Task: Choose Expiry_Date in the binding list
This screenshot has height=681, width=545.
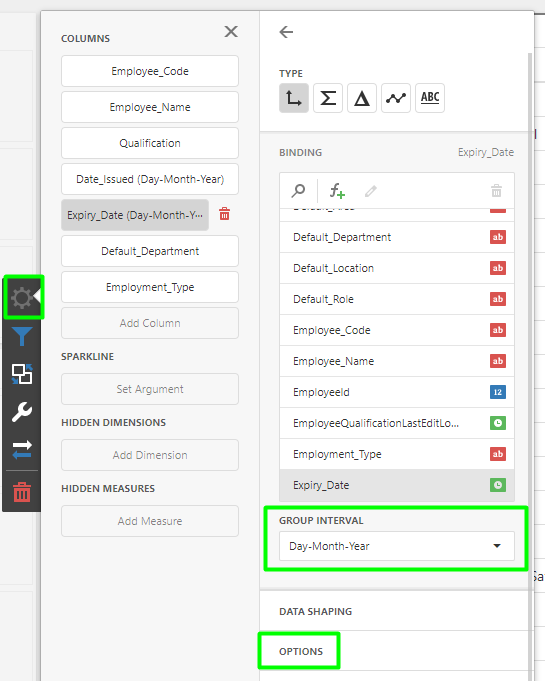Action: 397,485
